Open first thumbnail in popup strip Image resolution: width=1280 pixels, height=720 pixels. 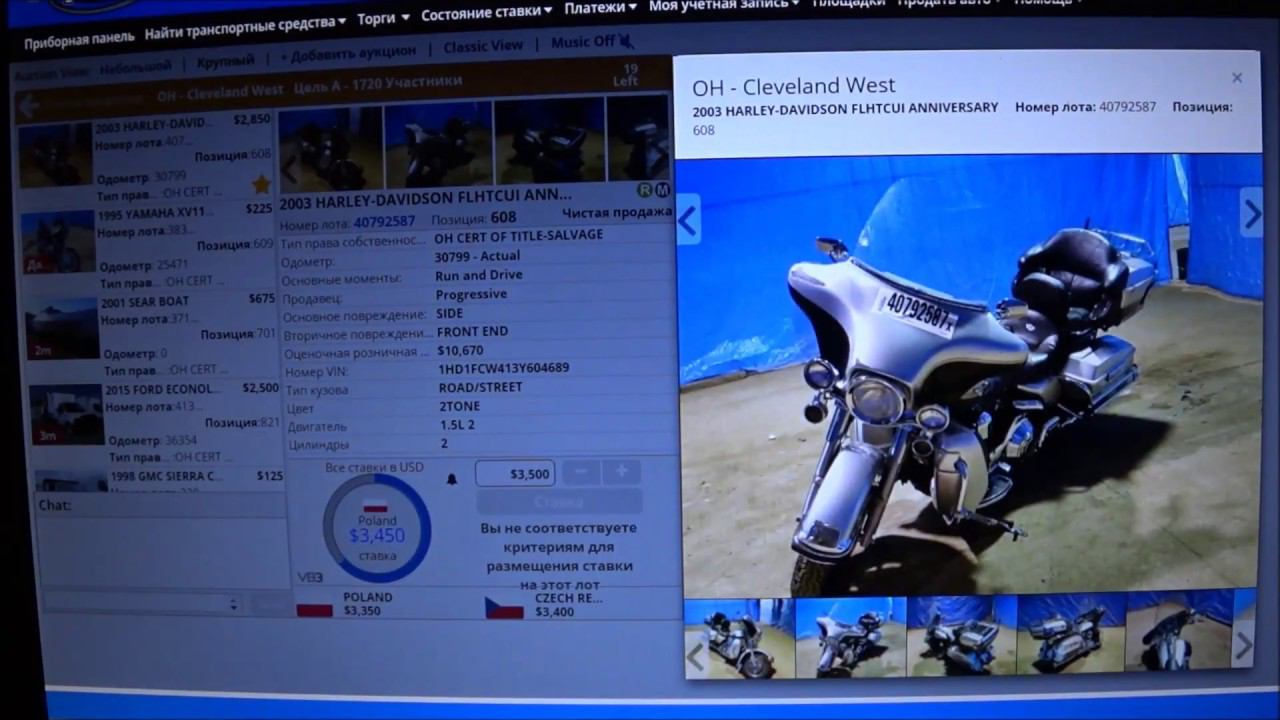pyautogui.click(x=740, y=637)
